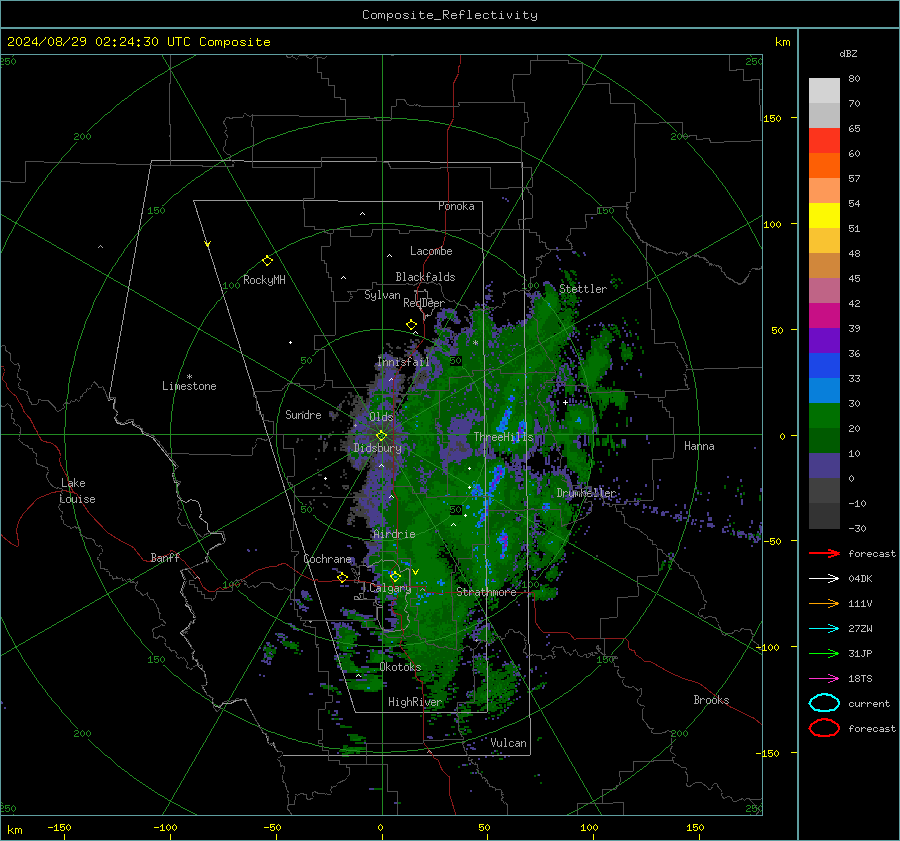
Task: Pick the royal blue 36 dBZ swatch
Action: pos(824,366)
